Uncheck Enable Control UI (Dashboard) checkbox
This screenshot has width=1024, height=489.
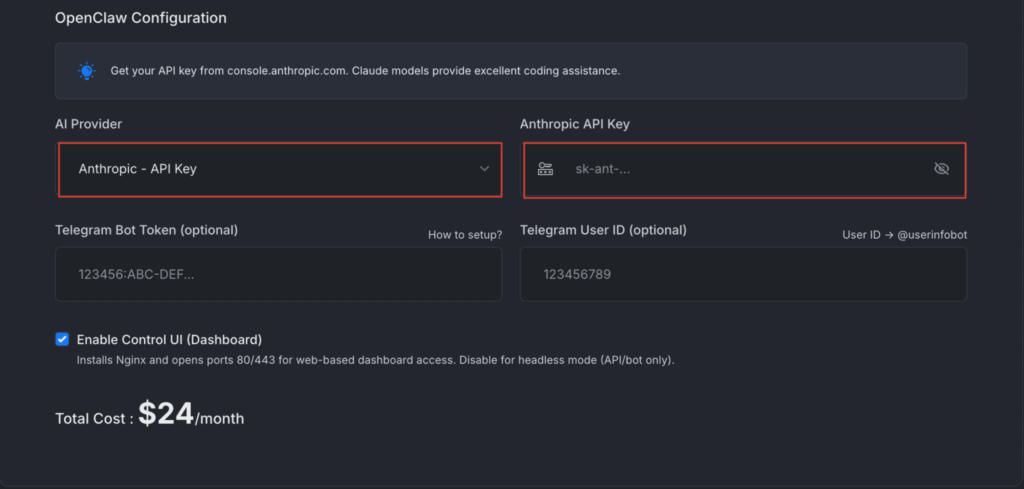pos(62,339)
